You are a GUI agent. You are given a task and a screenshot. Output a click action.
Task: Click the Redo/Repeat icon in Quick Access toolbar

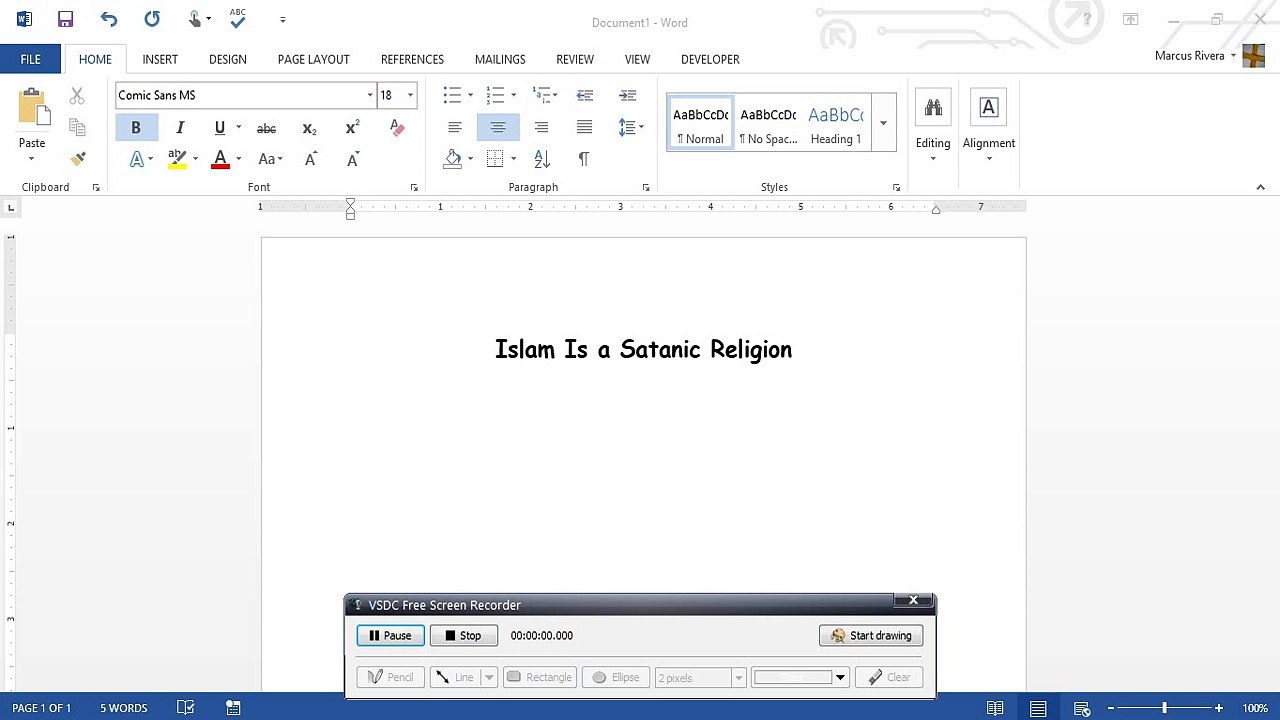coord(152,19)
